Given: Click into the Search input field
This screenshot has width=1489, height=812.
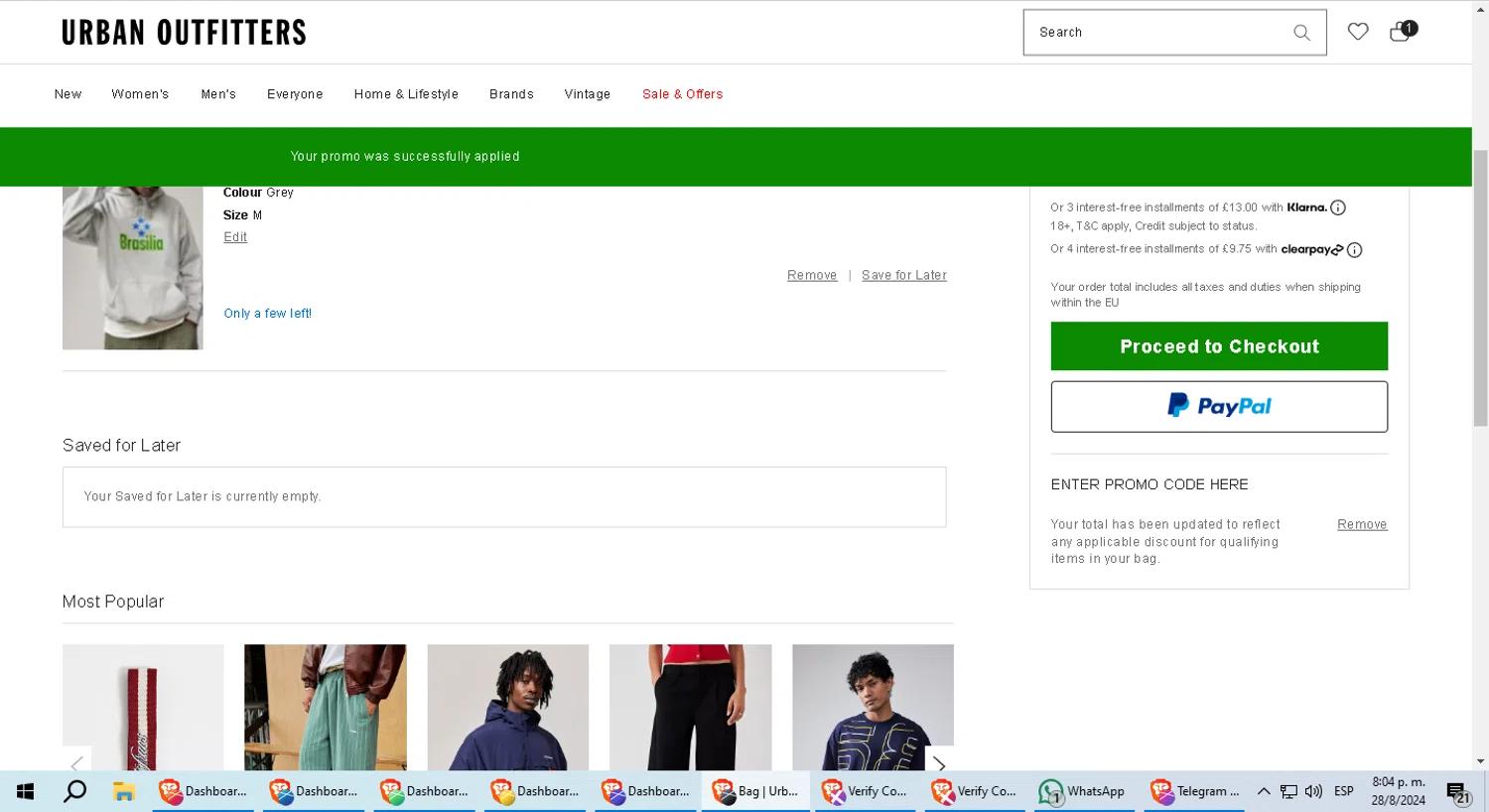Looking at the screenshot, I should (1156, 33).
